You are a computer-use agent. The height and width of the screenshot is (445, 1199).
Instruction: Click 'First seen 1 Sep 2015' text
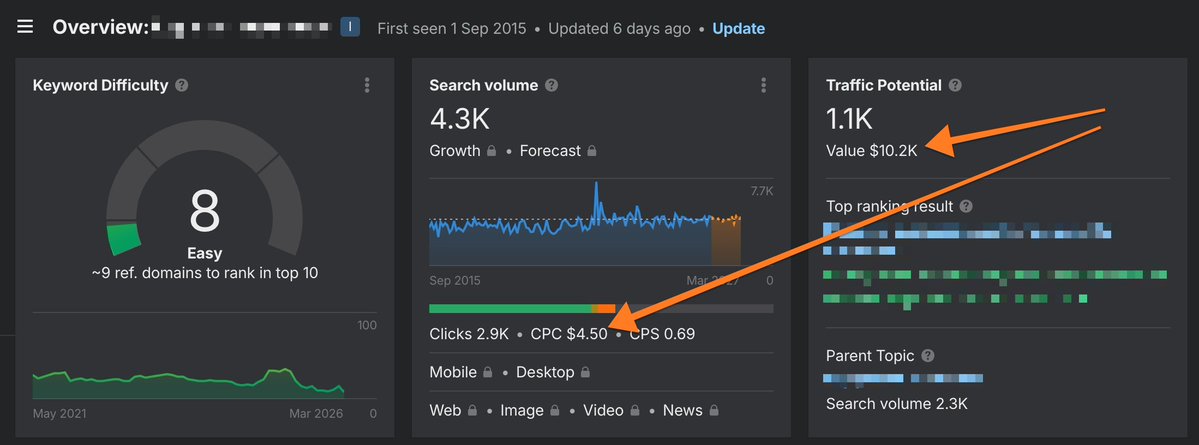coord(452,29)
